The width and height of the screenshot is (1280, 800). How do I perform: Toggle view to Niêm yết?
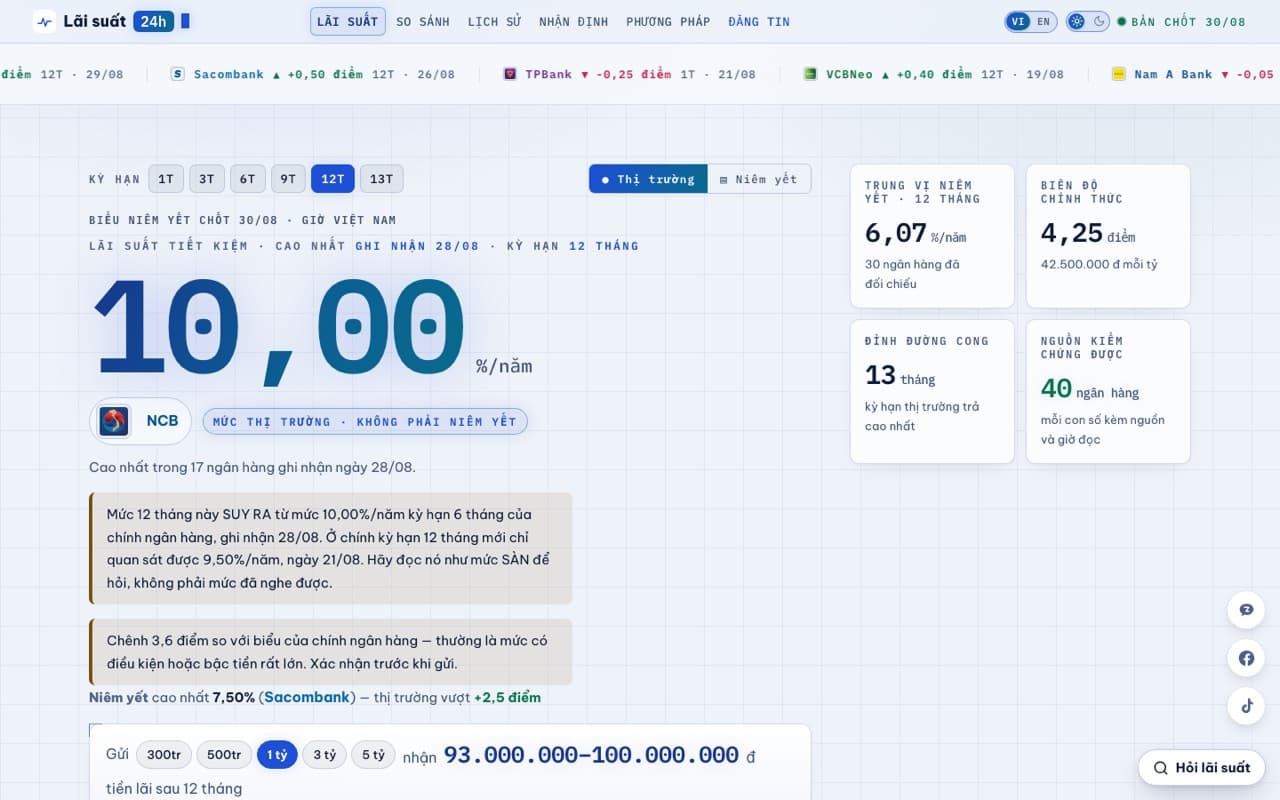pyautogui.click(x=759, y=179)
